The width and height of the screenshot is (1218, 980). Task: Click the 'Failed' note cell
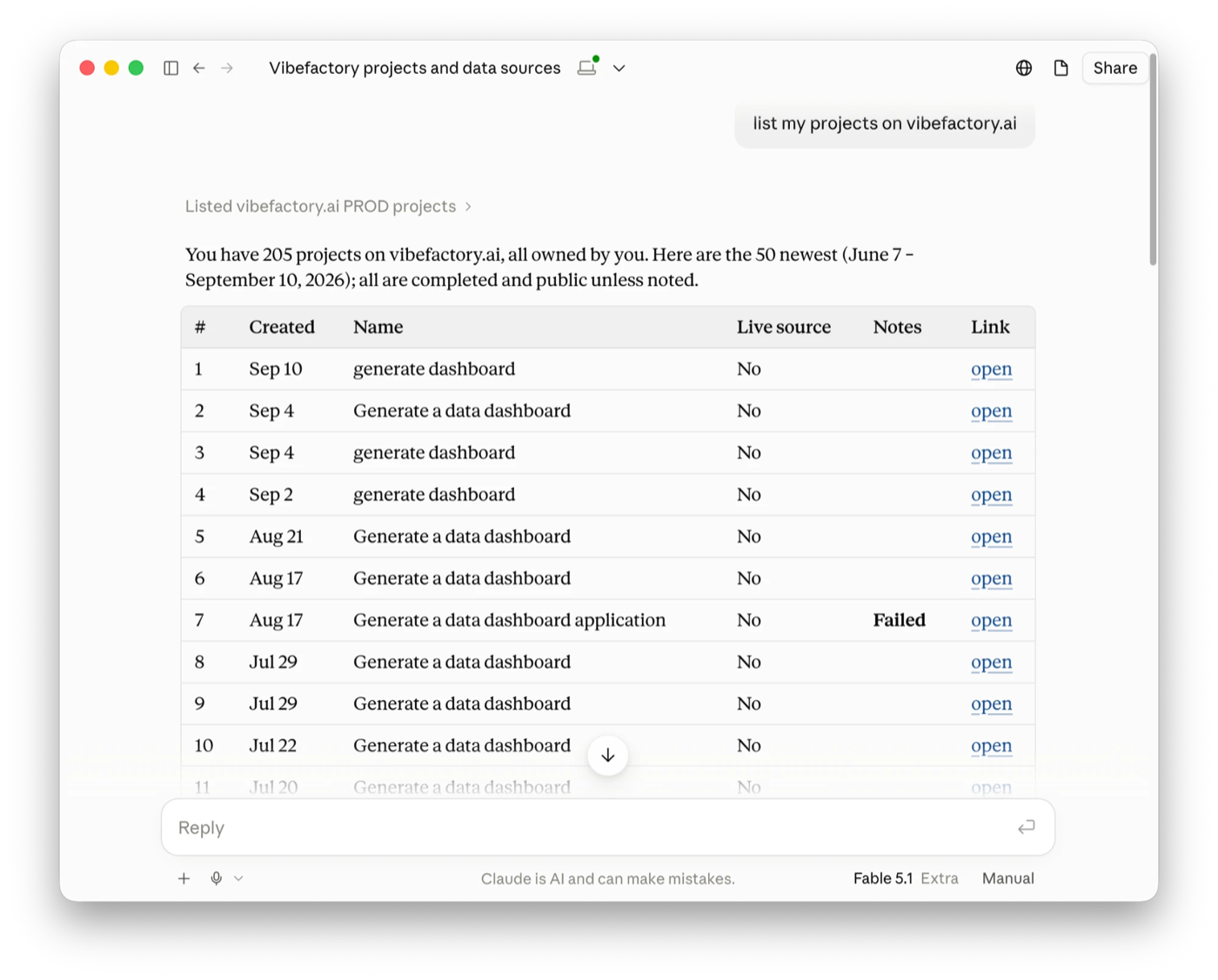[899, 619]
